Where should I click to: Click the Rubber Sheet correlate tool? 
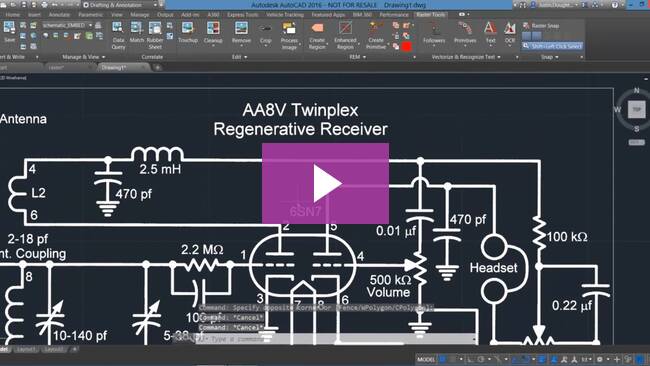tap(155, 35)
